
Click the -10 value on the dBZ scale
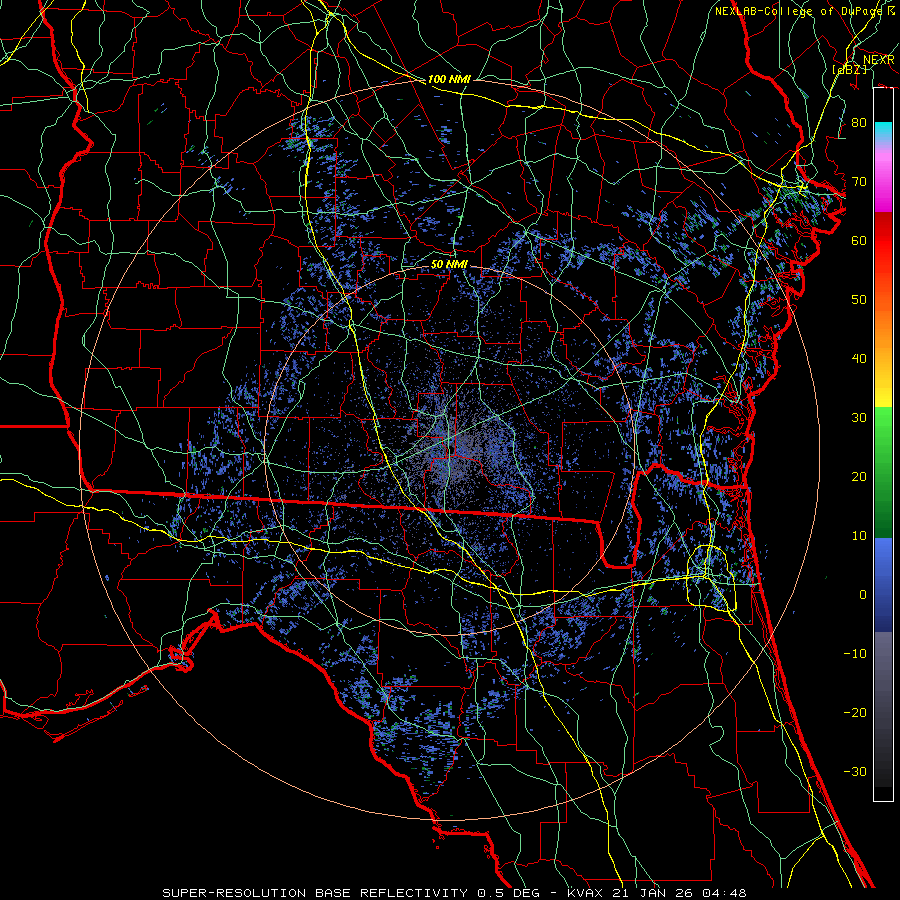click(x=855, y=653)
